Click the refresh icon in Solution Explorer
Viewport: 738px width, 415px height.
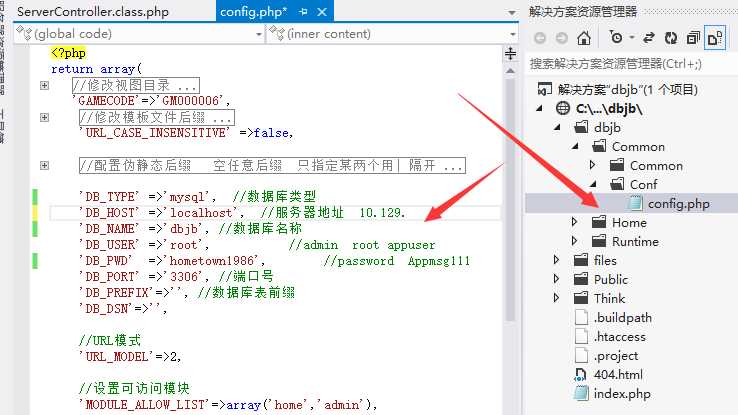671,38
